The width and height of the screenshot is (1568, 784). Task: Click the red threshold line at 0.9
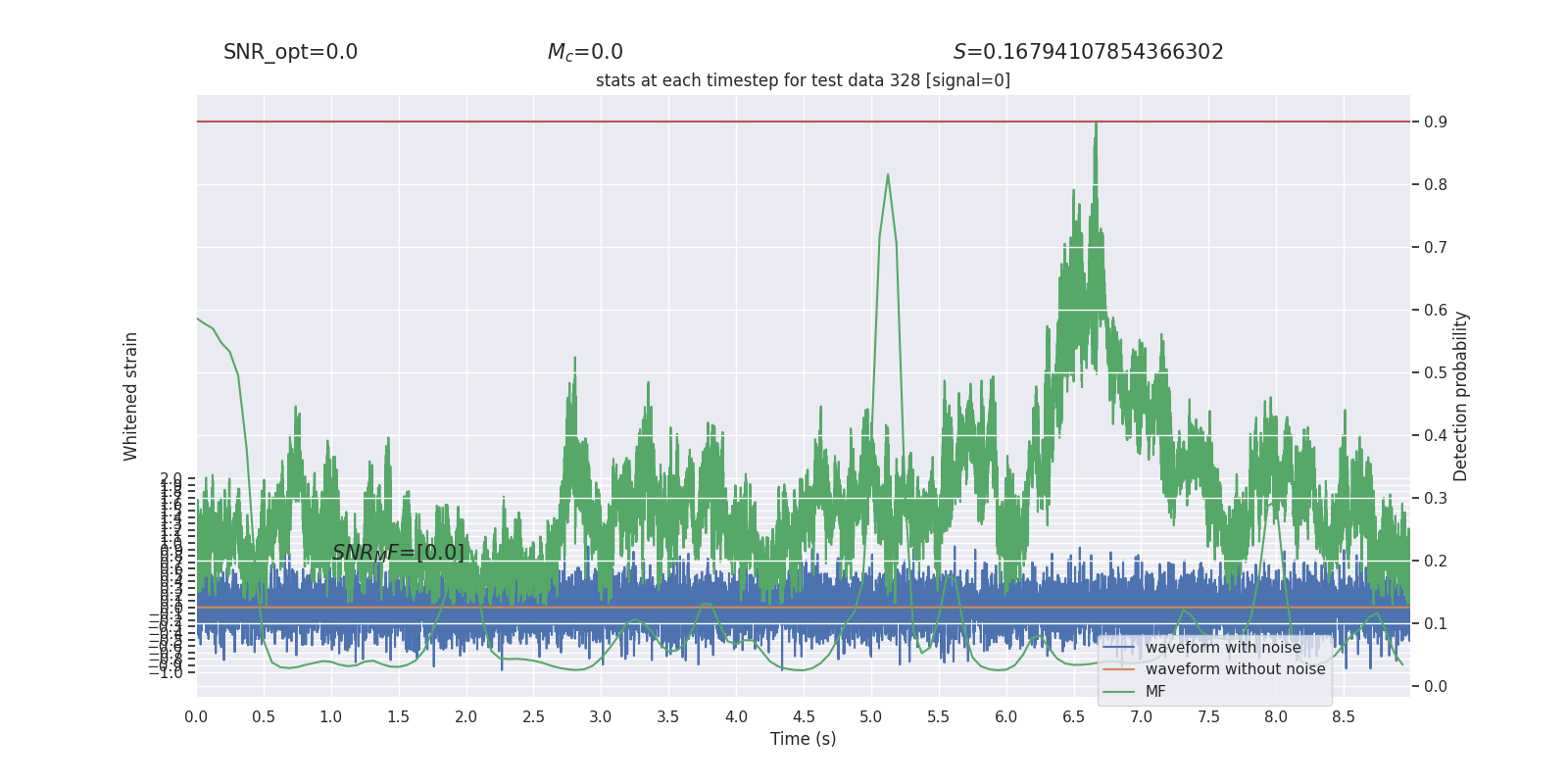coord(804,122)
